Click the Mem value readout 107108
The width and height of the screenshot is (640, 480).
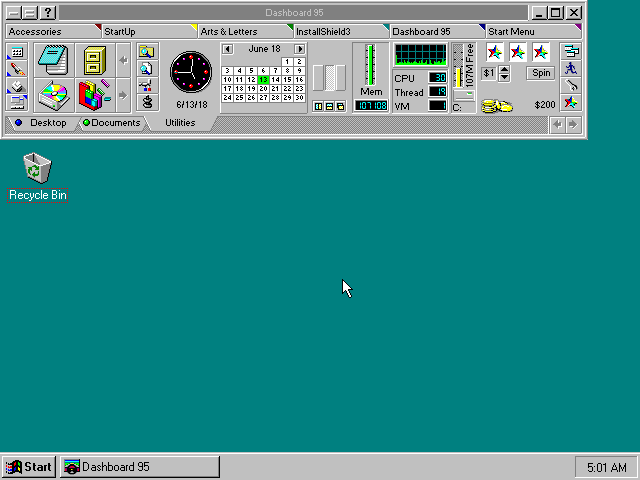(x=371, y=106)
